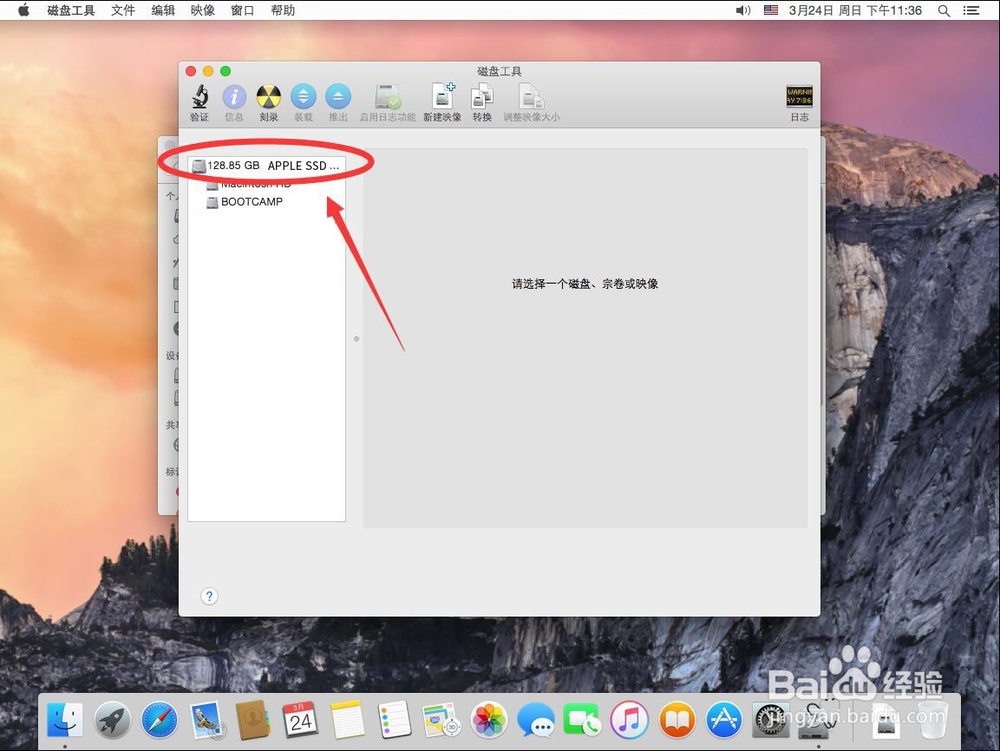The image size is (1000, 751).
Task: Open the 磁盘工具 application menu
Action: coord(71,10)
